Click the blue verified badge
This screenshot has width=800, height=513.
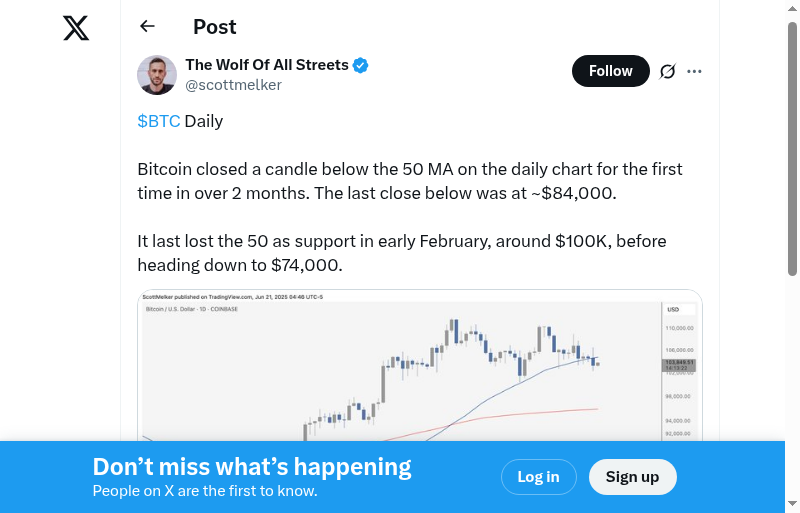click(x=361, y=65)
